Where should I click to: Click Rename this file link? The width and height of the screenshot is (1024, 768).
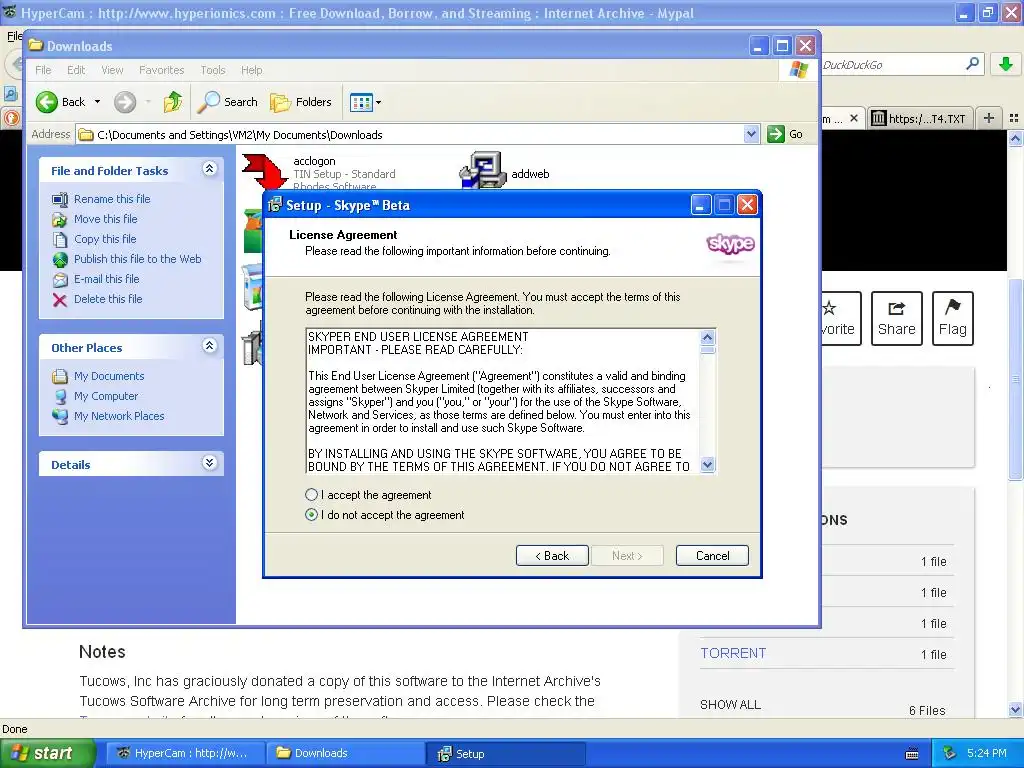(112, 199)
